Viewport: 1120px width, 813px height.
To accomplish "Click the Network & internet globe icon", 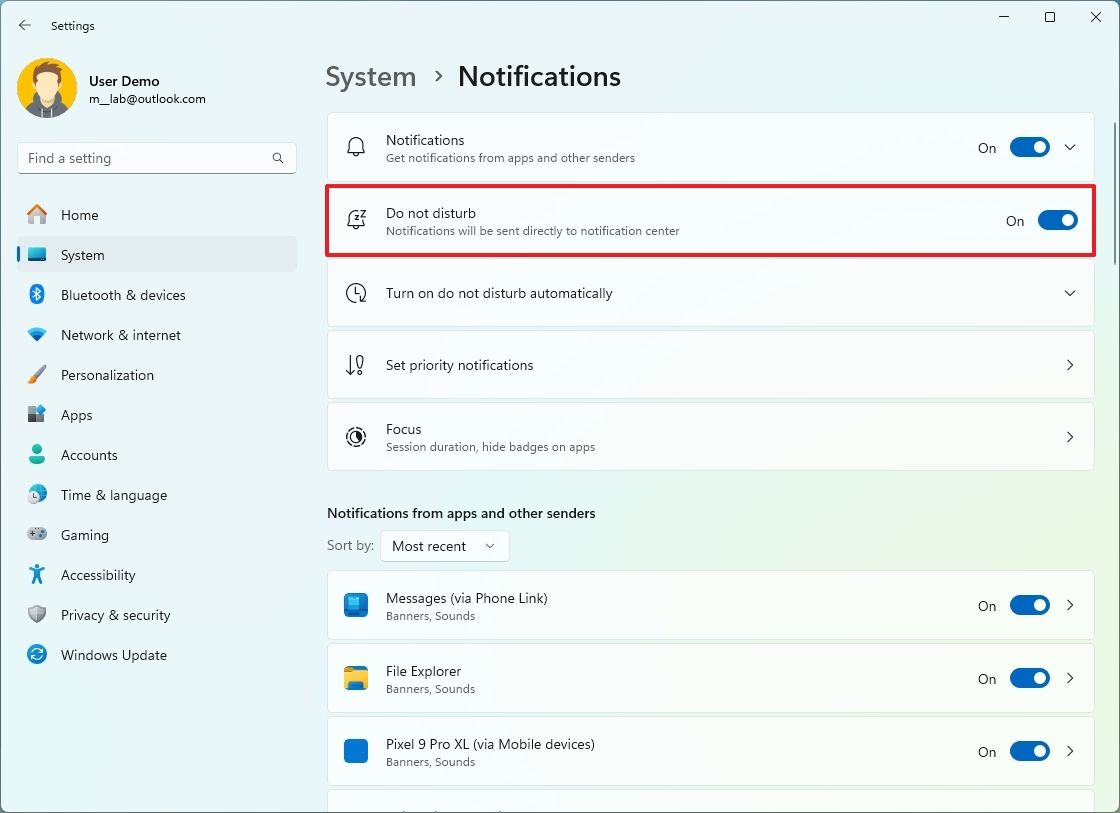I will [x=38, y=335].
